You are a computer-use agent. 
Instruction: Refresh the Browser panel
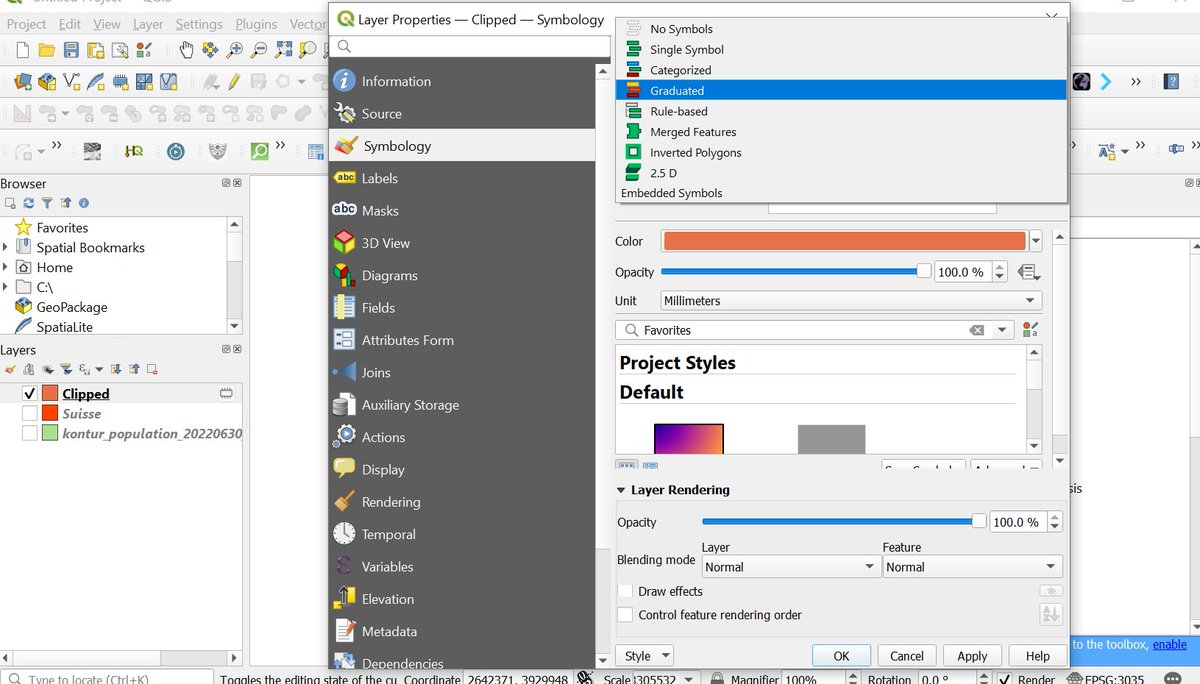pos(28,203)
